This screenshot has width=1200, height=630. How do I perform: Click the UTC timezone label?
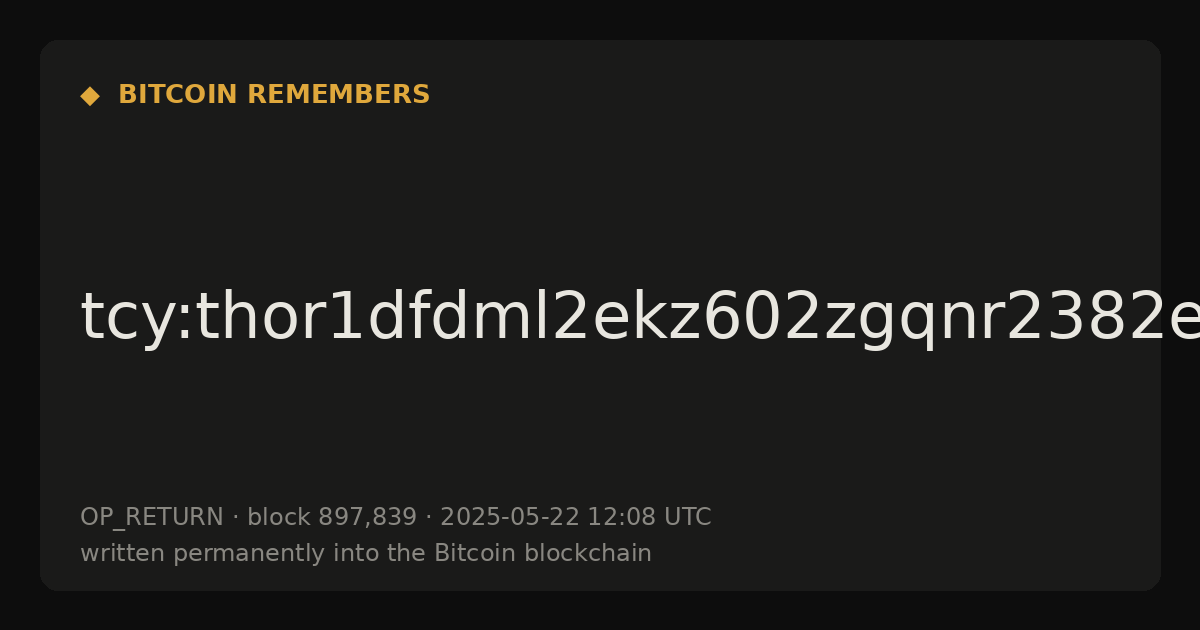[x=684, y=517]
